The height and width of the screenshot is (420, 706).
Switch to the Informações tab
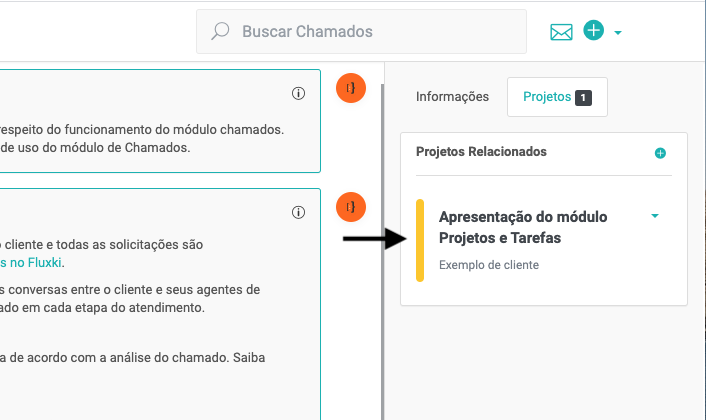[x=452, y=97]
